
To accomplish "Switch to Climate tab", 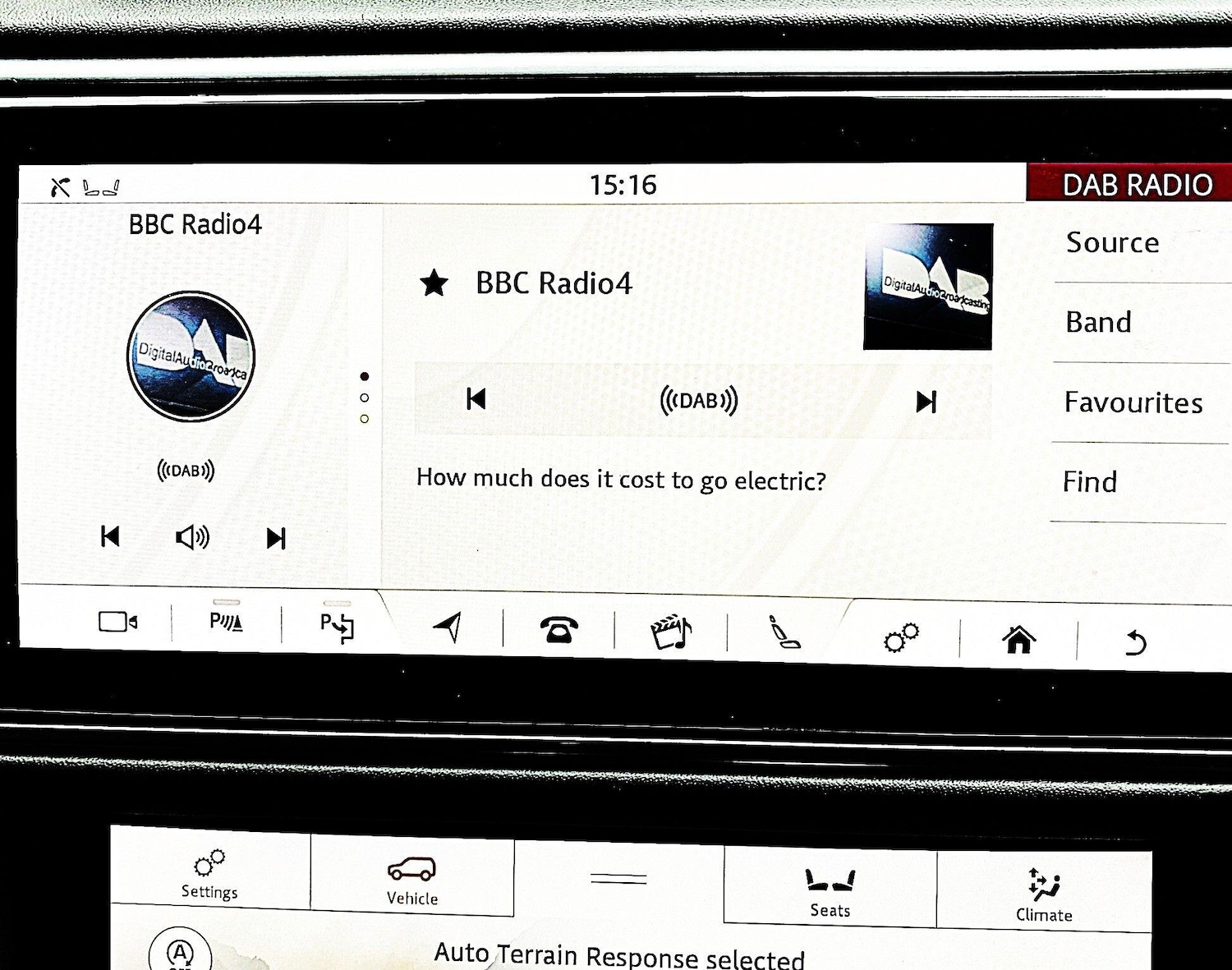I will click(1044, 894).
